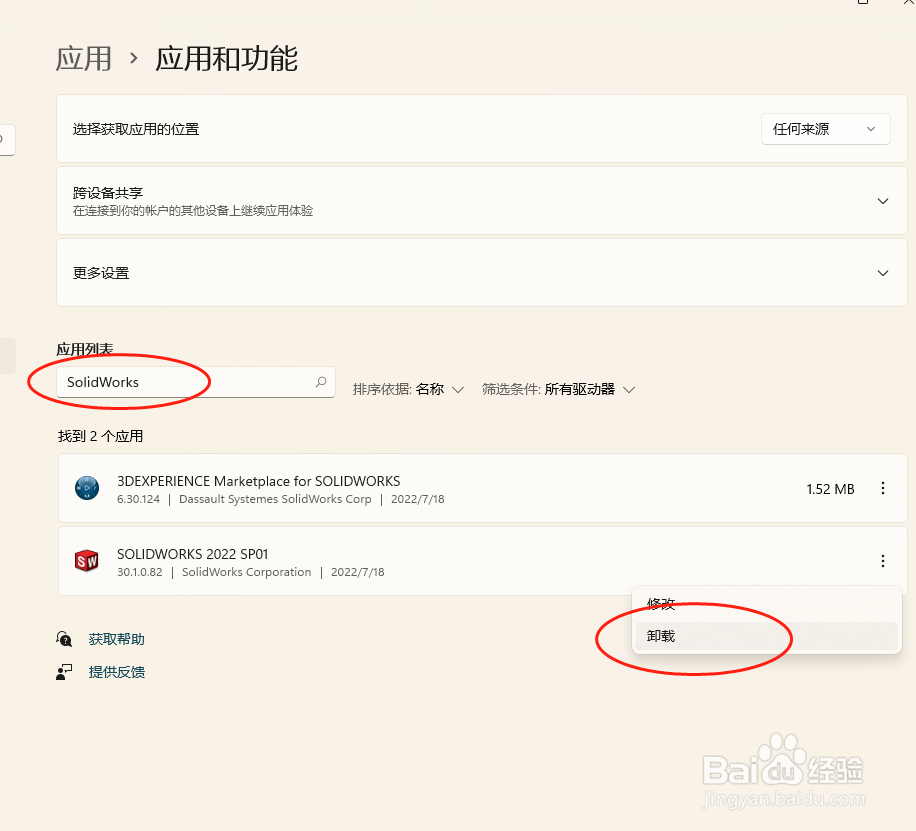
Task: Open the 提供反馈 link
Action: [116, 672]
